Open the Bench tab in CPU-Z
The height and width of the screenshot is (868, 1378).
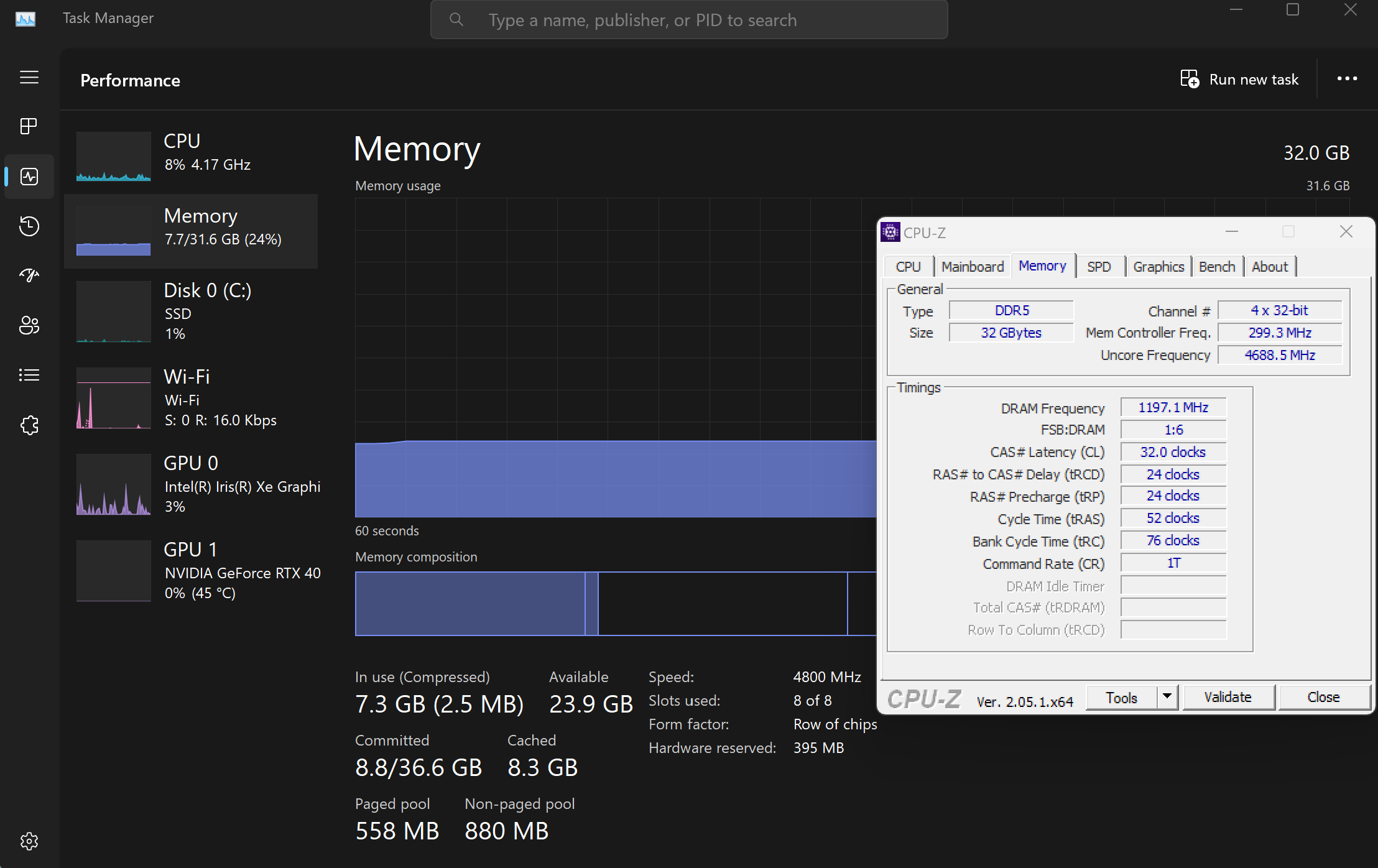click(x=1217, y=267)
